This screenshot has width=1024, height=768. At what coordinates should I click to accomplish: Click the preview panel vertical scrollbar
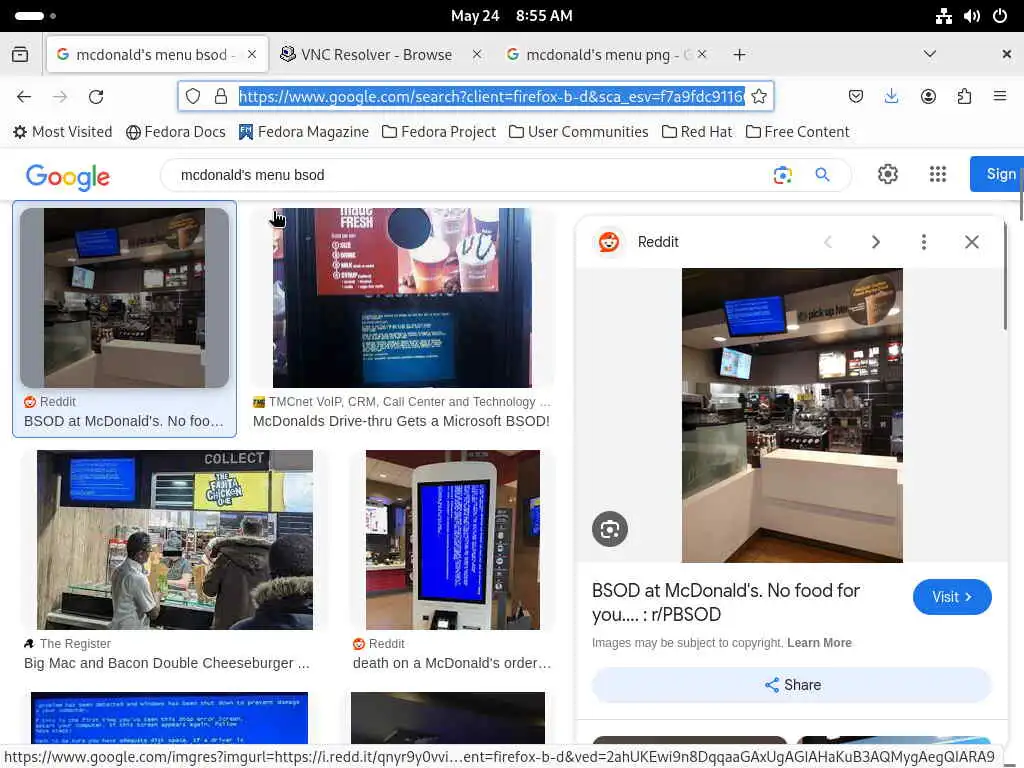pyautogui.click(x=1006, y=276)
